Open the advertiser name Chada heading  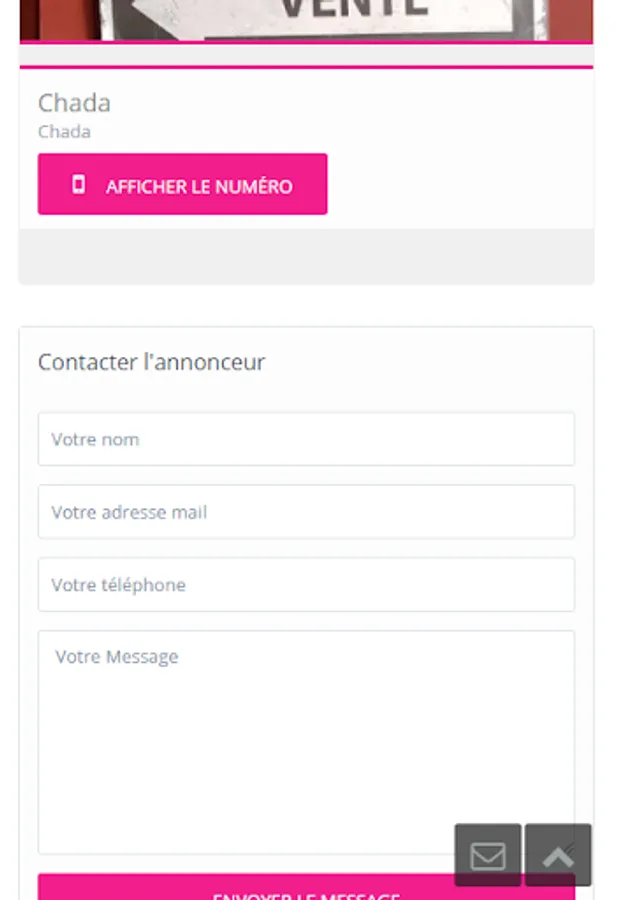74,103
